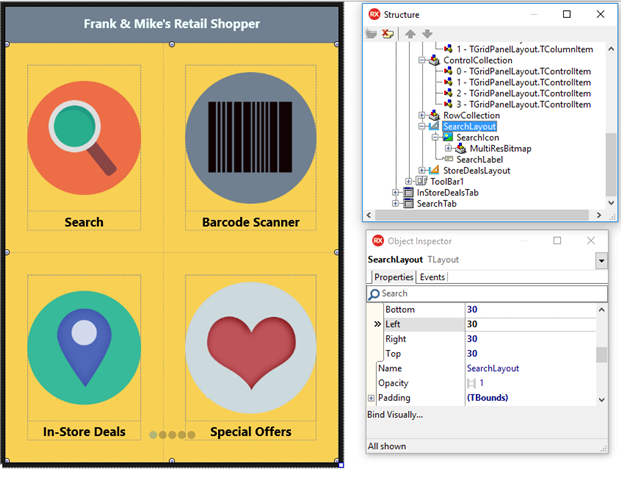Click the In-Store Deals map pin icon
The height and width of the screenshot is (480, 621).
point(84,348)
